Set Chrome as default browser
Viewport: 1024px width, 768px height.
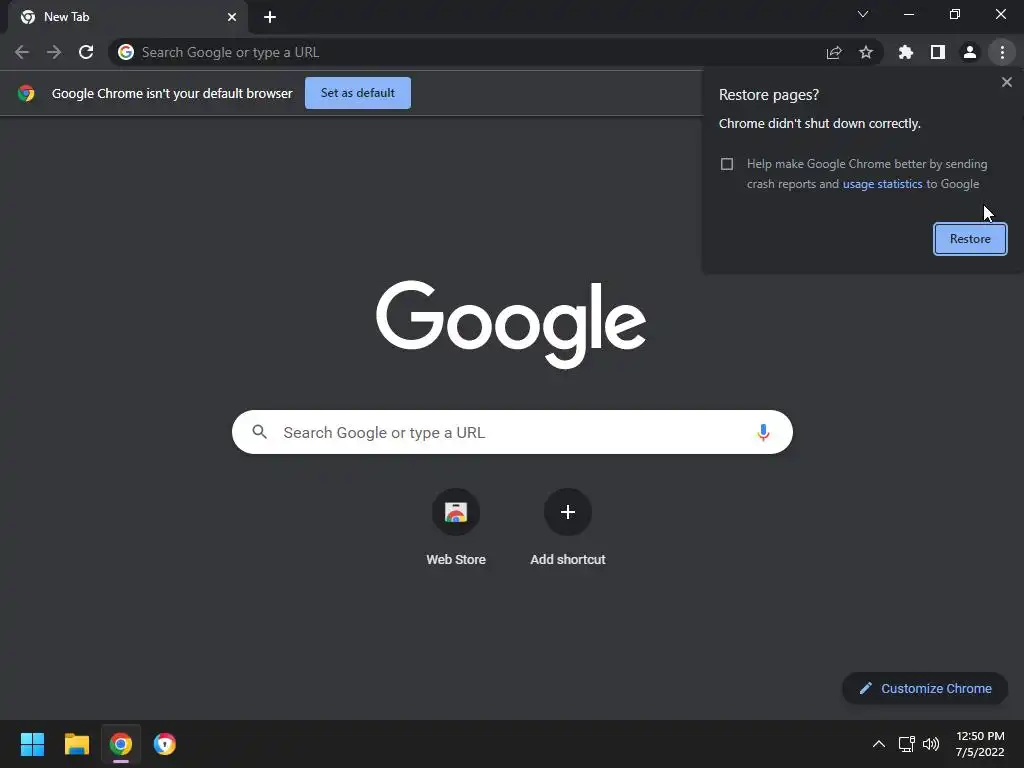pos(358,93)
